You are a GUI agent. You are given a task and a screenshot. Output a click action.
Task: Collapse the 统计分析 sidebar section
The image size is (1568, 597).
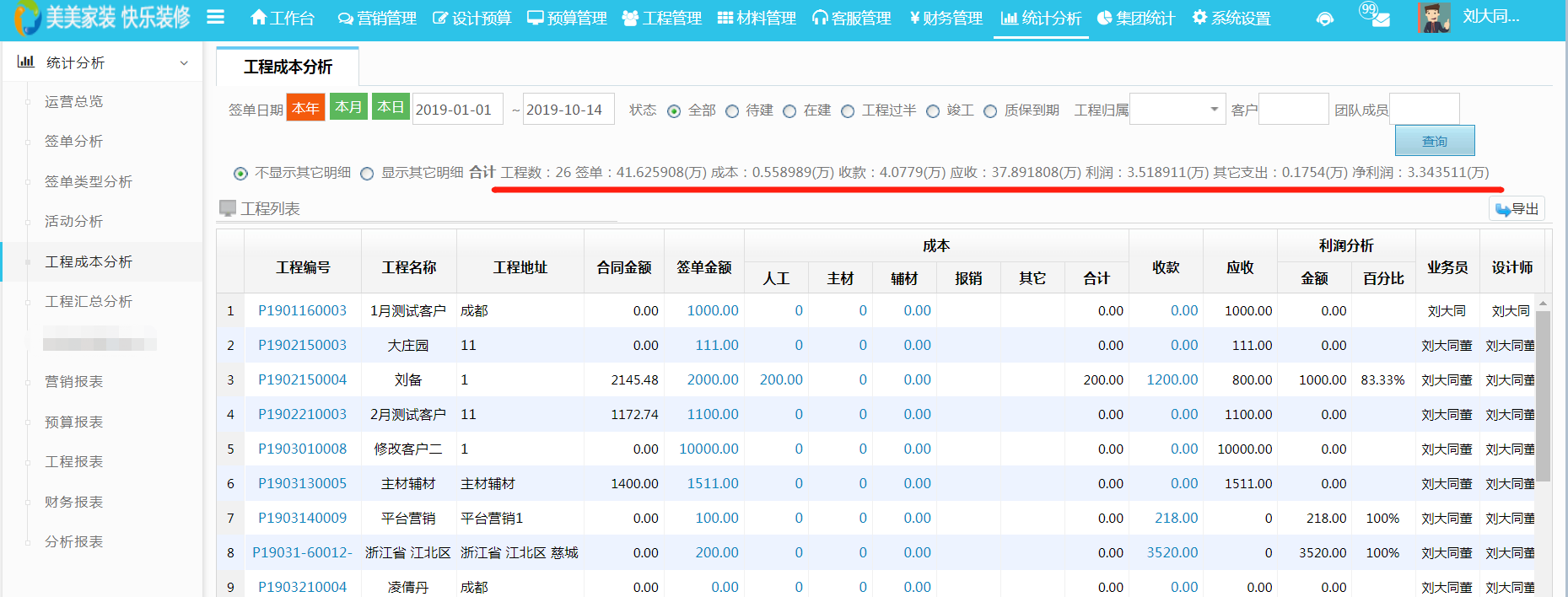pyautogui.click(x=184, y=63)
